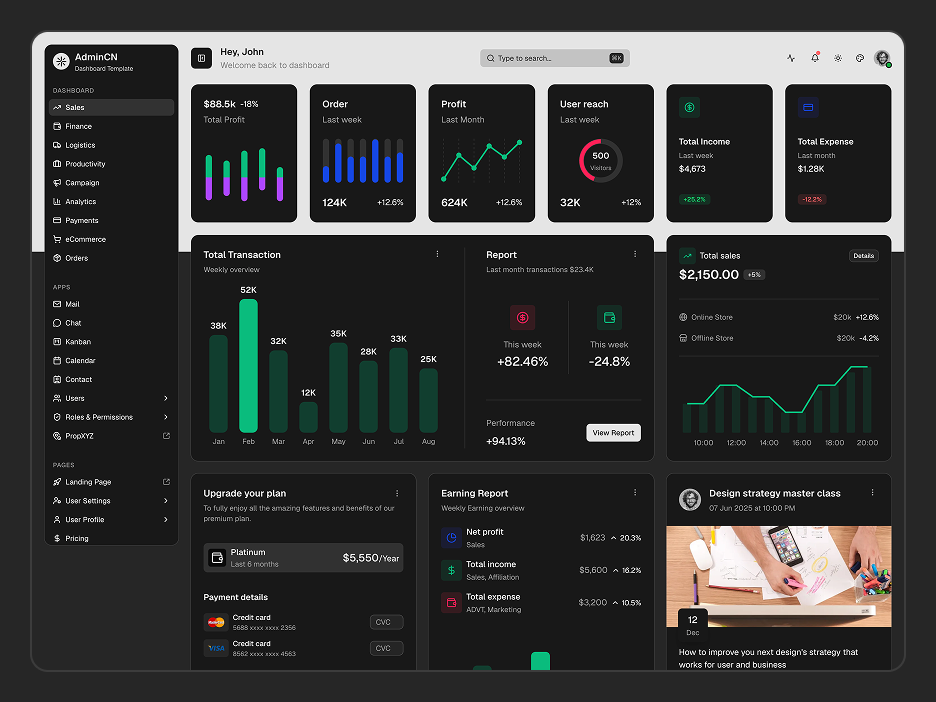
Task: Click the Total Income dollar icon
Action: click(689, 107)
